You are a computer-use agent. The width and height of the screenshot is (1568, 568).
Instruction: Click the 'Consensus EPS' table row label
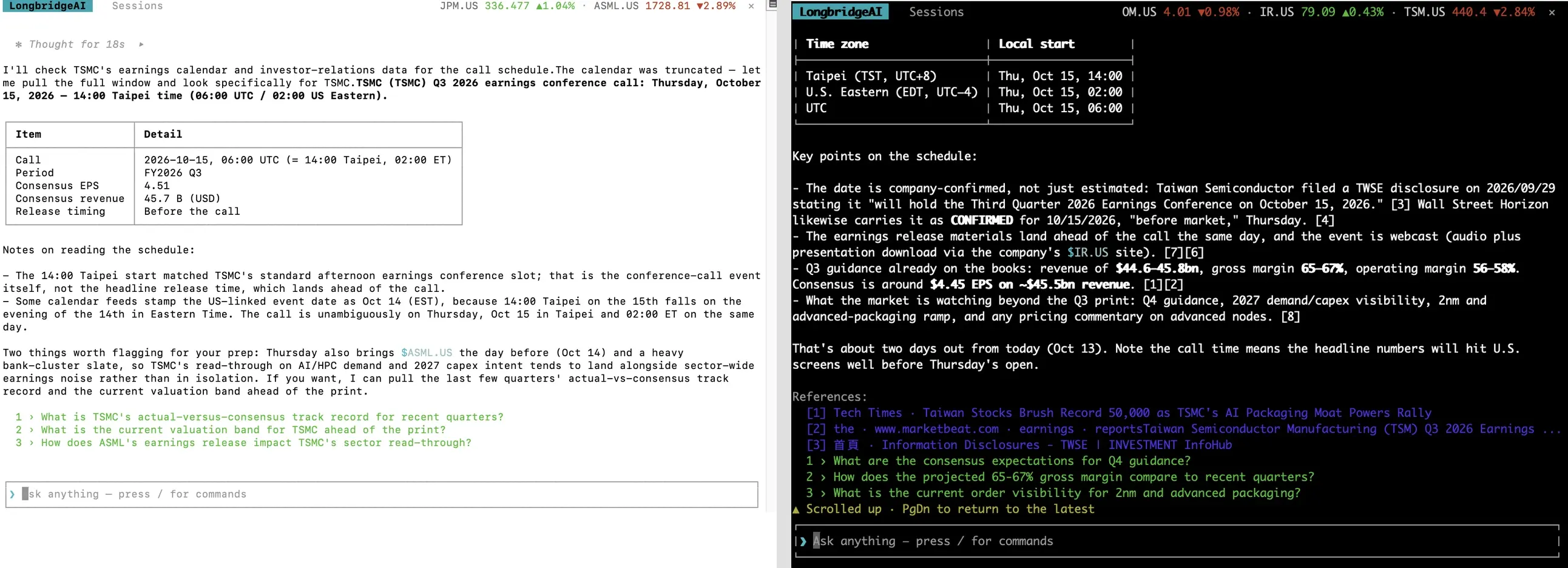[x=57, y=186]
